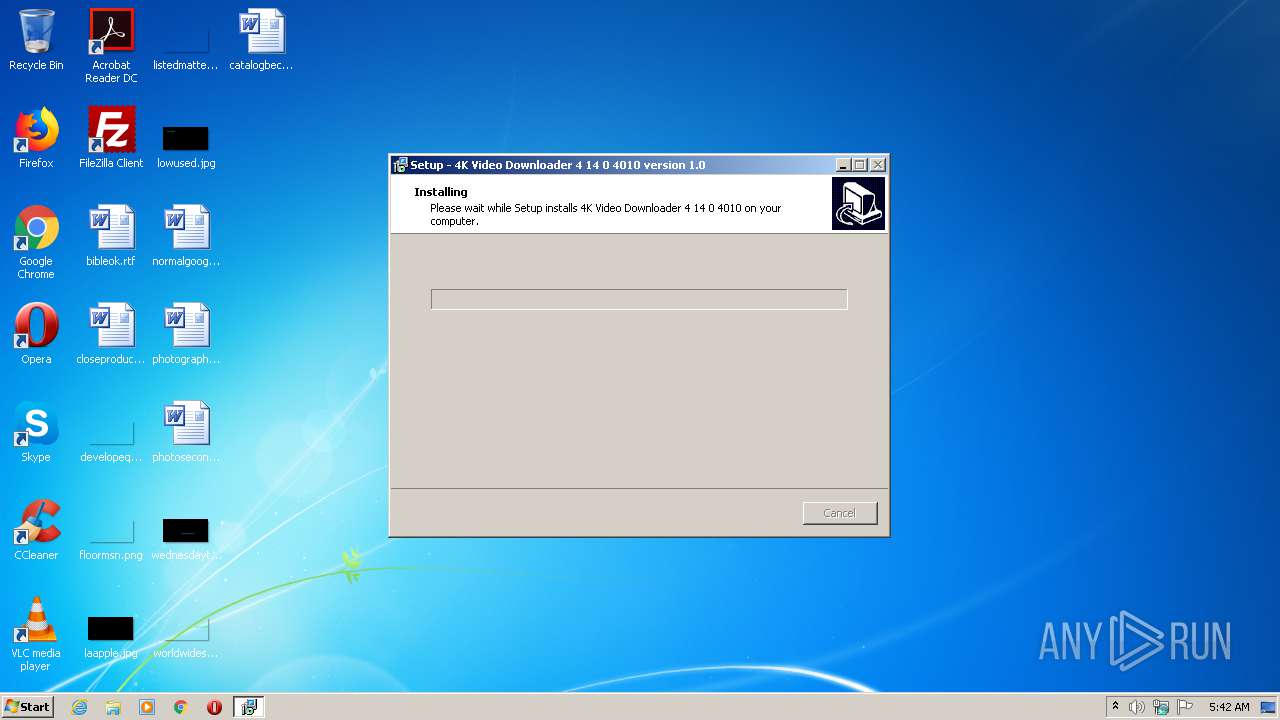Click the 'Installing' heading text
The height and width of the screenshot is (720, 1280).
click(441, 192)
